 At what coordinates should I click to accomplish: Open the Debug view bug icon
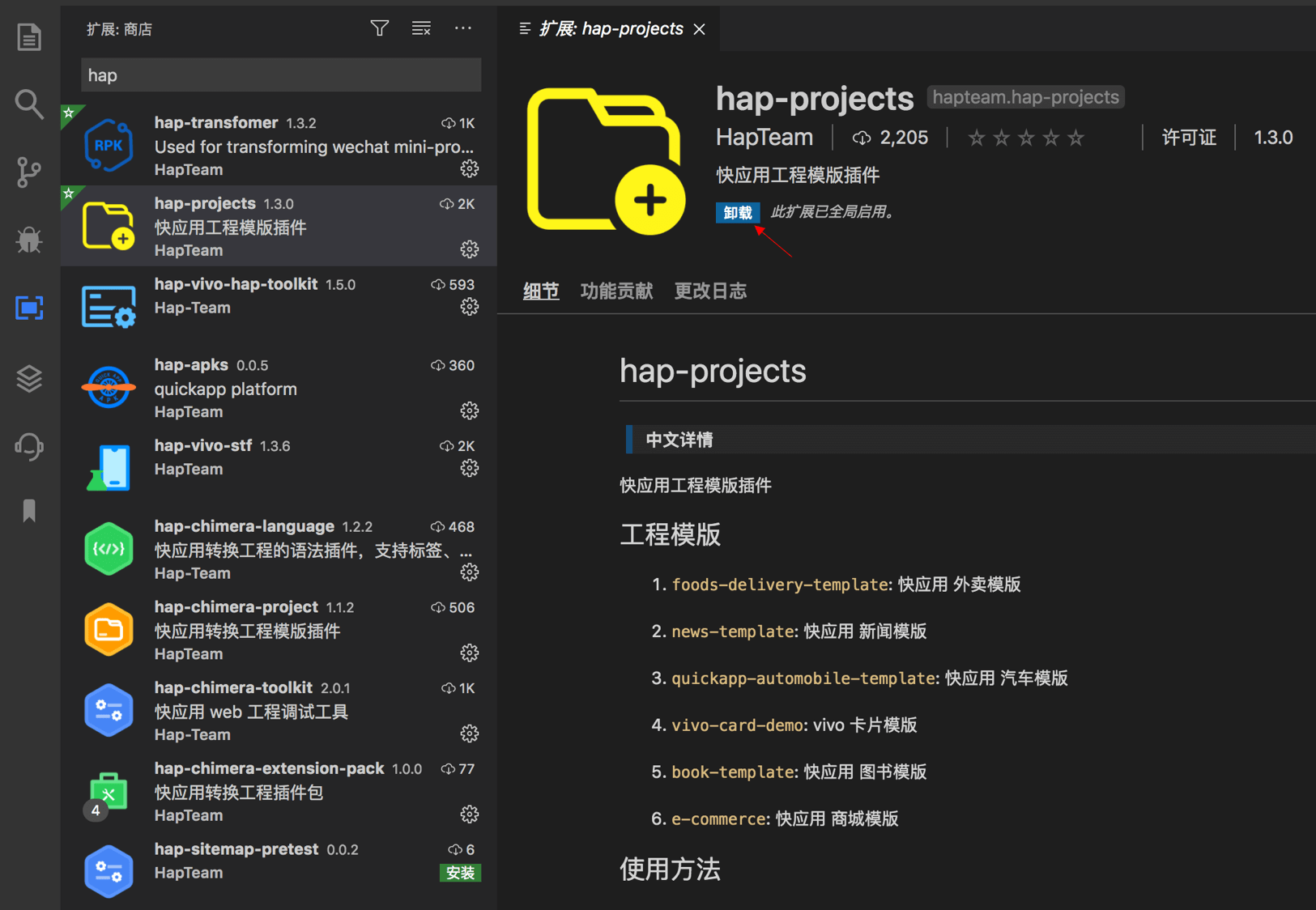click(29, 240)
